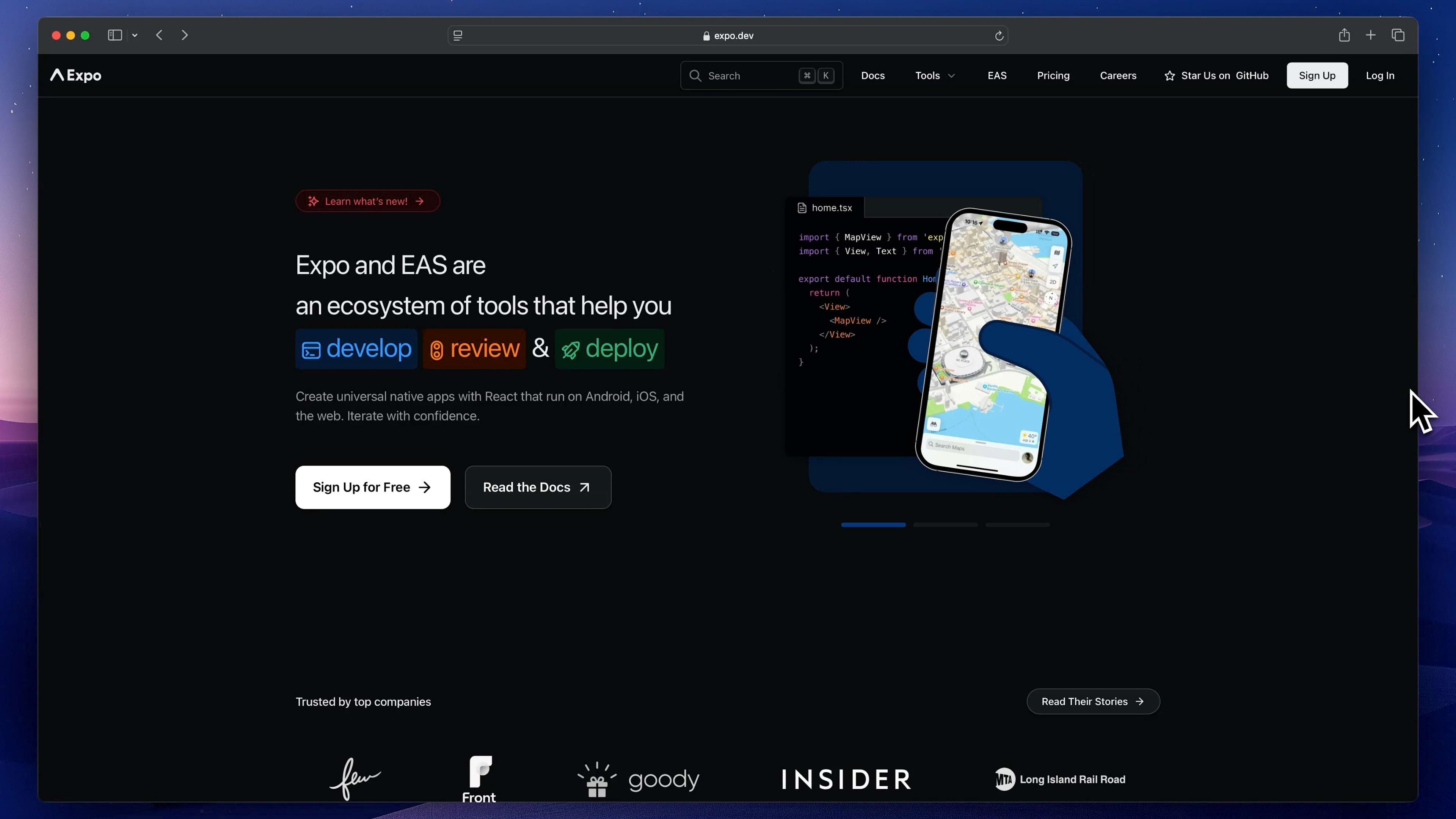Click the cursive signature company logo

(356, 779)
